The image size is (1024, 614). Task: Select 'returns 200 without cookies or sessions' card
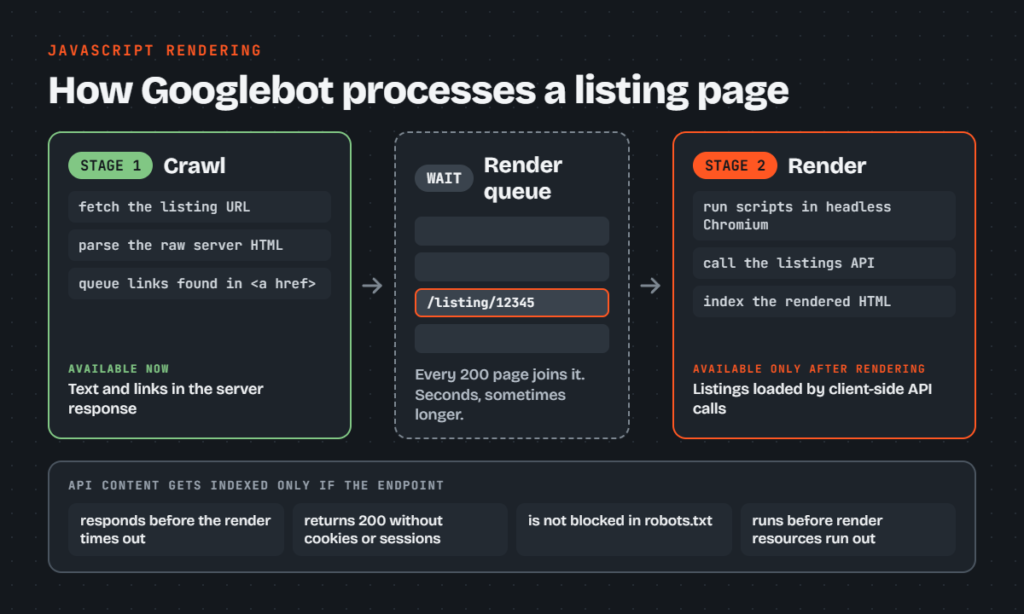[400, 529]
